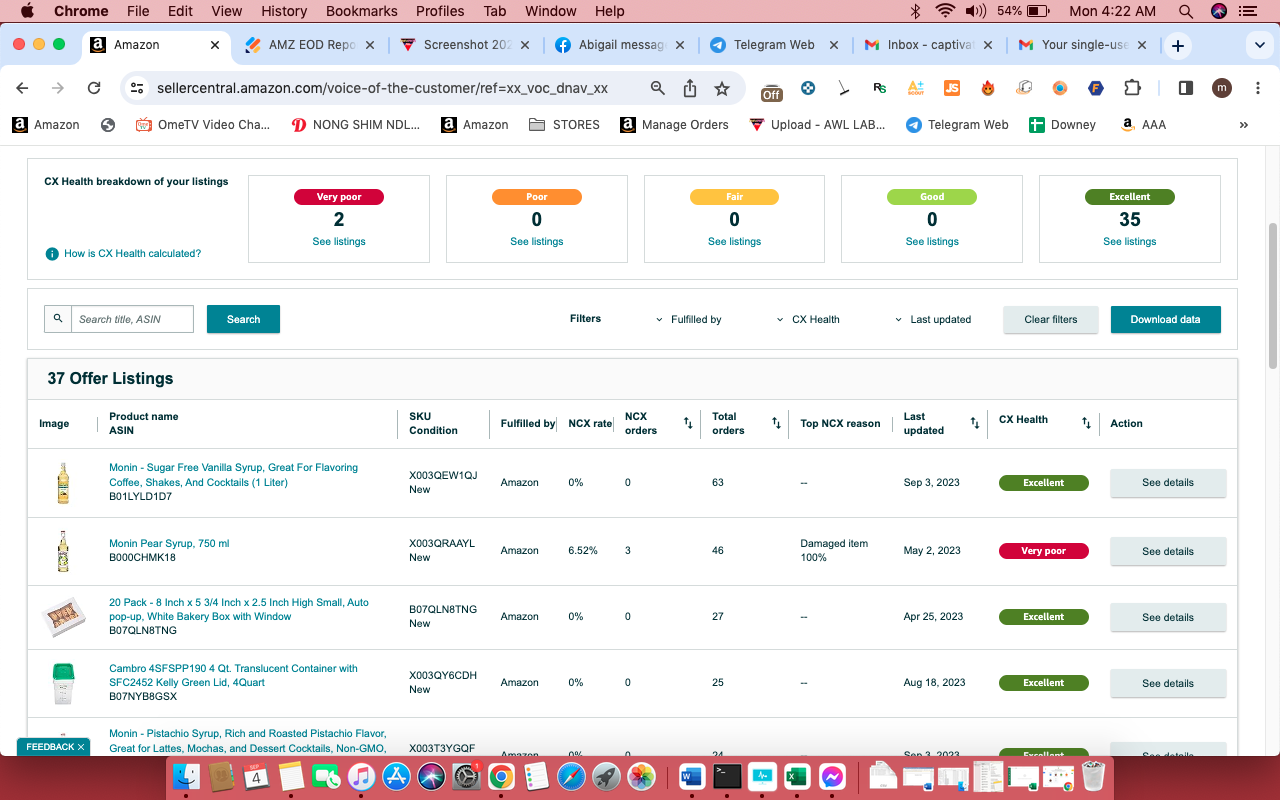Click the Search title, ASIN input field
The width and height of the screenshot is (1280, 800).
point(132,319)
